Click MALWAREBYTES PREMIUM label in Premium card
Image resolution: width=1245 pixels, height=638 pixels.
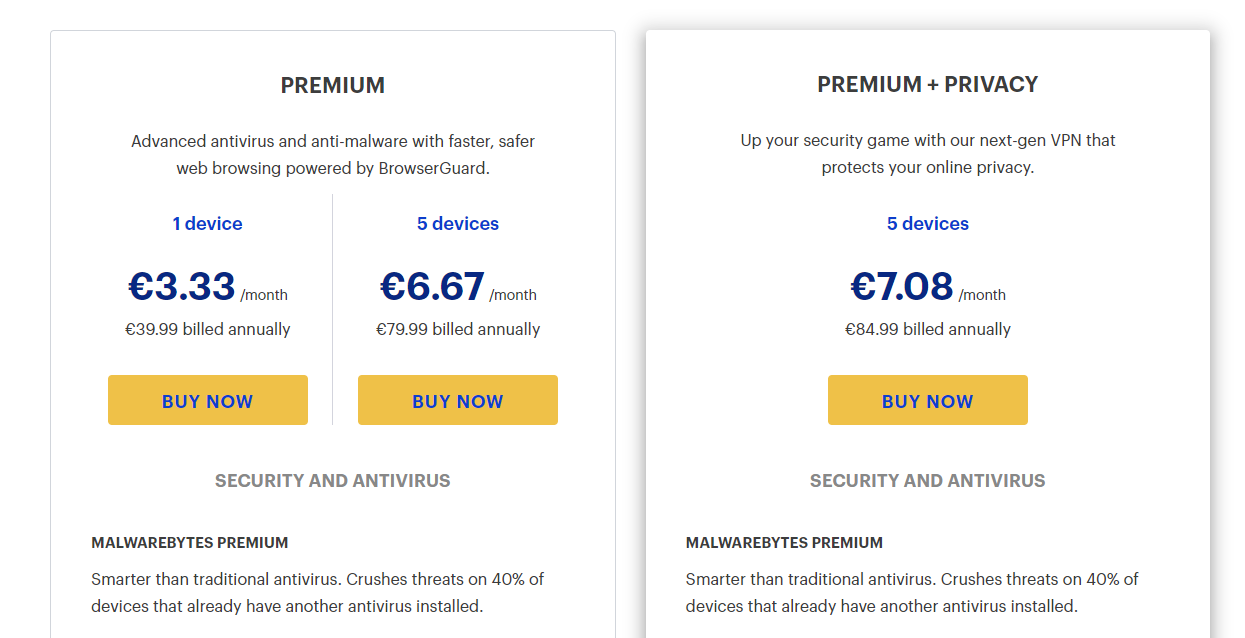pos(189,543)
